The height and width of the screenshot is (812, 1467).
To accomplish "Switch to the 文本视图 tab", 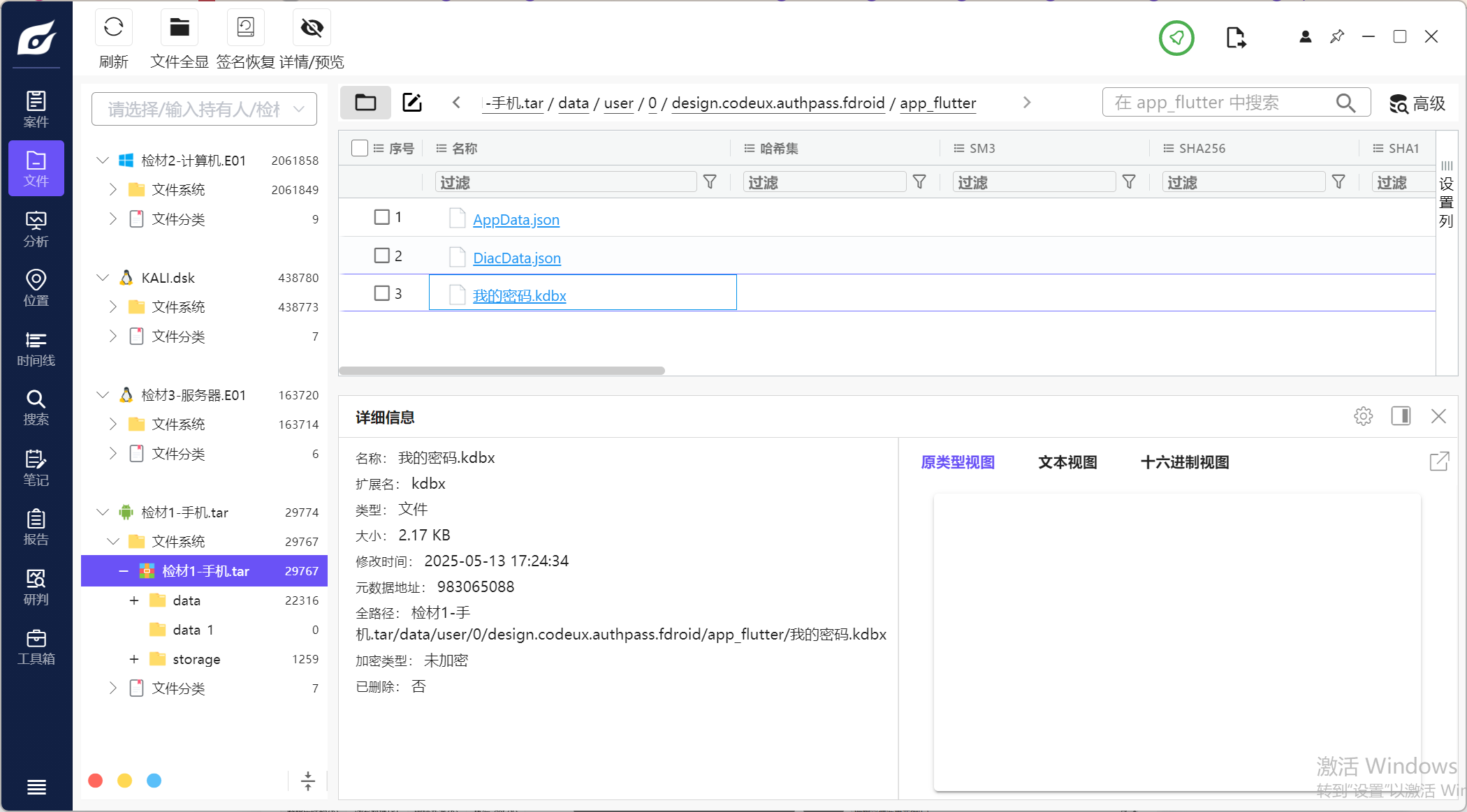I will click(x=1067, y=462).
